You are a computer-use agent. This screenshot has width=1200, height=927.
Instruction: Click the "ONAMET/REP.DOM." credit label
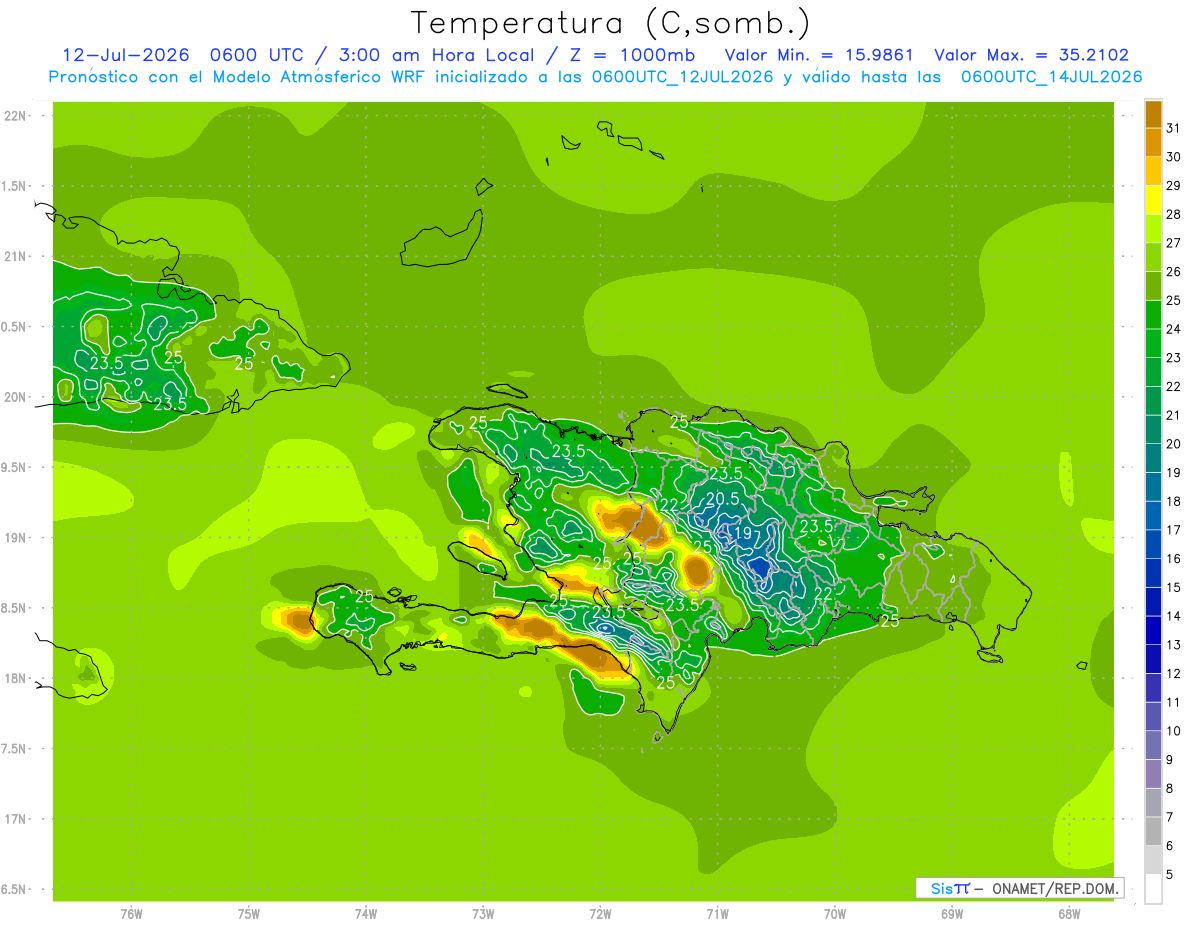point(1055,888)
